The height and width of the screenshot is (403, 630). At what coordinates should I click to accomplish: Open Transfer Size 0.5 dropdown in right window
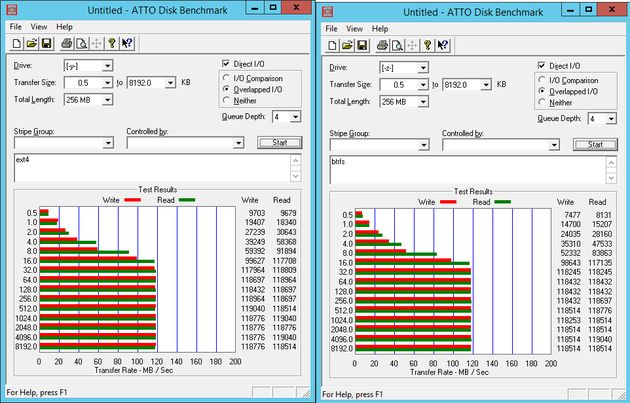(x=423, y=85)
